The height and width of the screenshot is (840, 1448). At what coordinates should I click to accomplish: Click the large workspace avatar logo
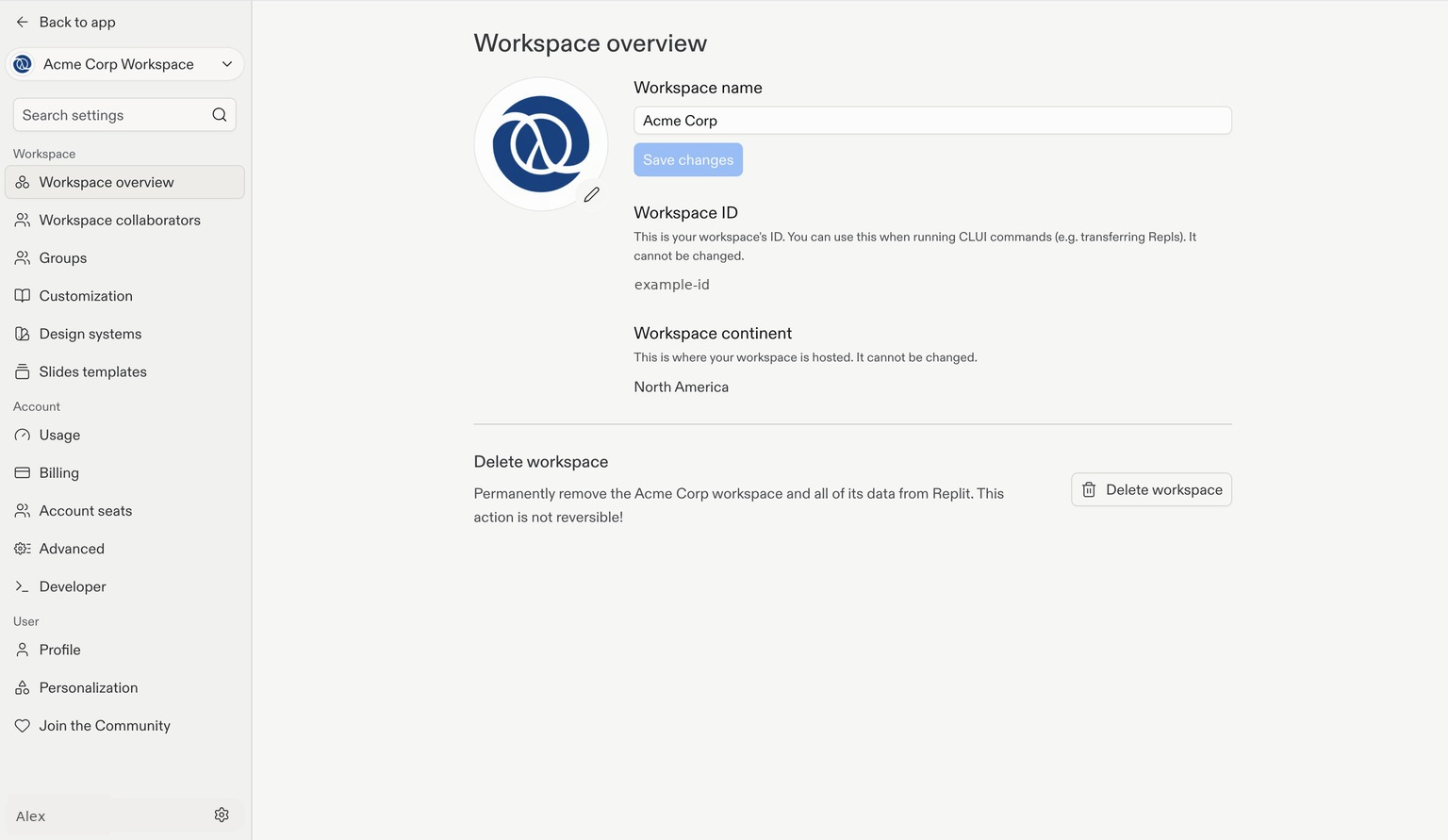pos(541,144)
